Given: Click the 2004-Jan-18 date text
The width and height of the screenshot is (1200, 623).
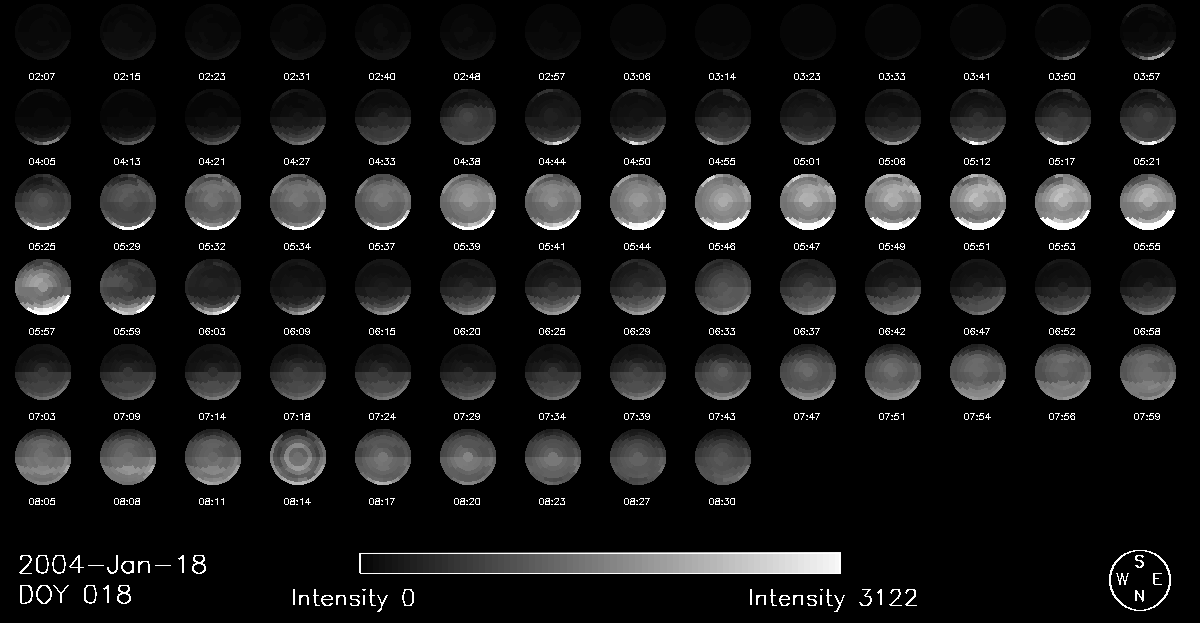Looking at the screenshot, I should [x=113, y=565].
